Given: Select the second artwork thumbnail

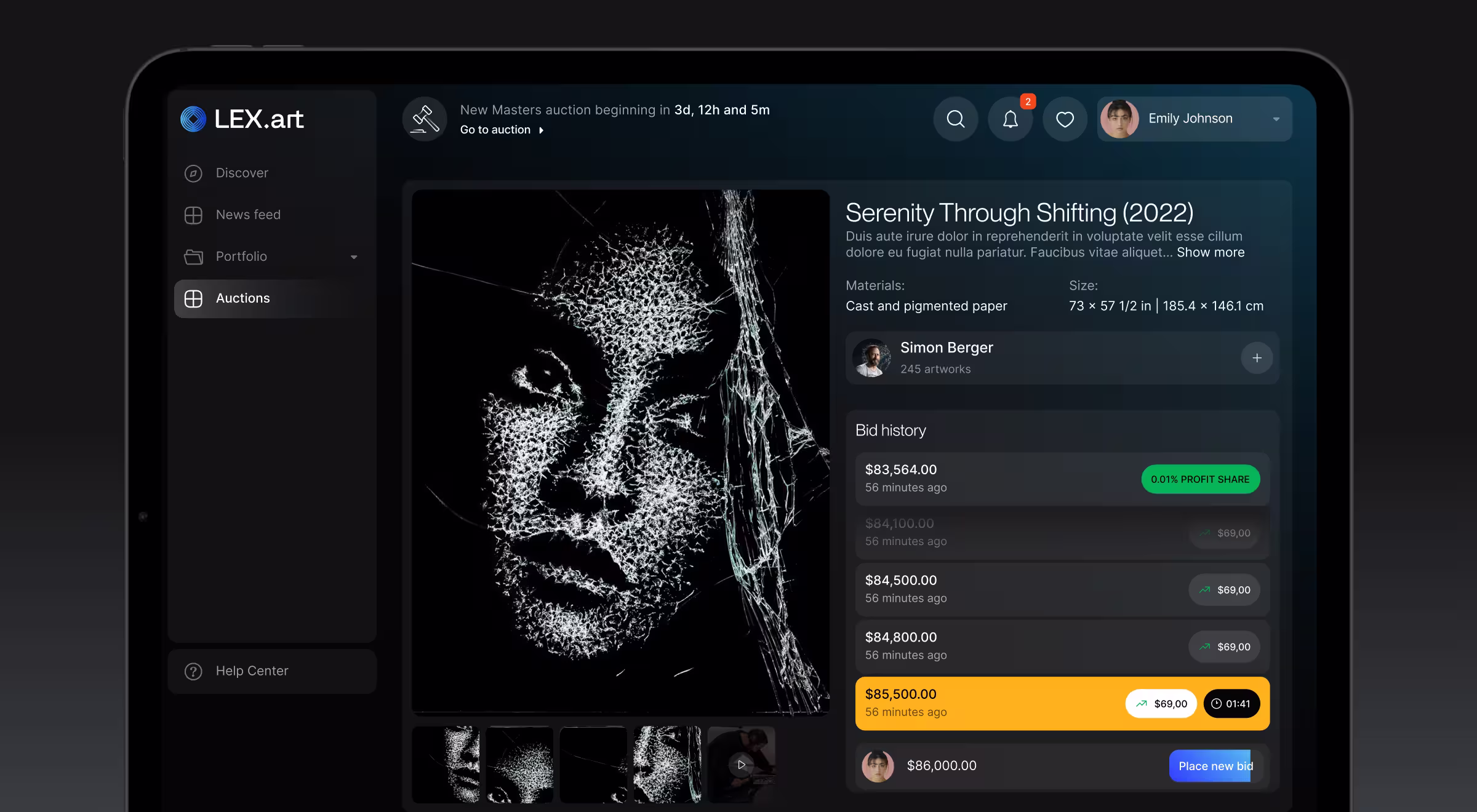Looking at the screenshot, I should (x=520, y=765).
